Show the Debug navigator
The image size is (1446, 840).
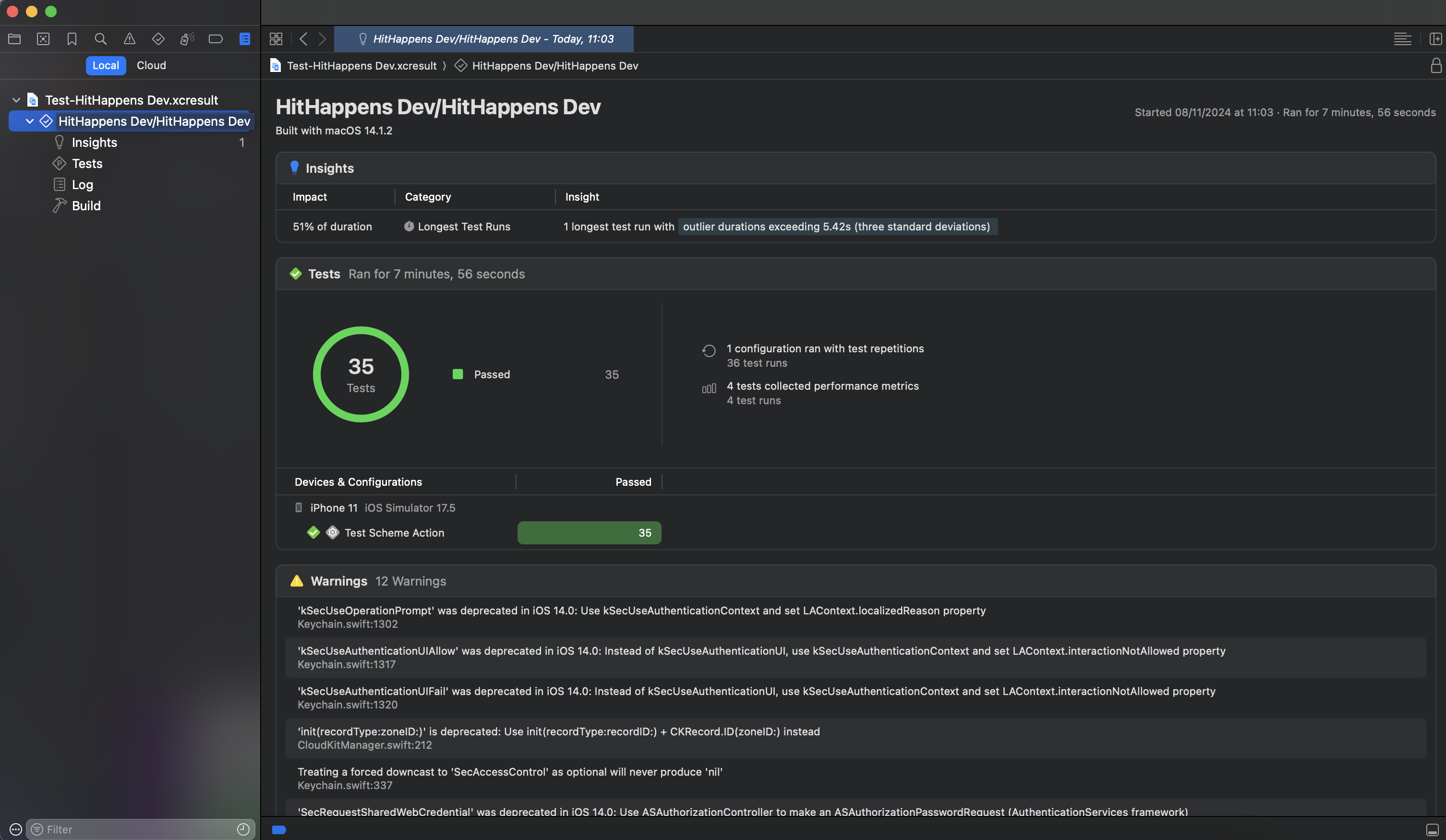point(187,39)
